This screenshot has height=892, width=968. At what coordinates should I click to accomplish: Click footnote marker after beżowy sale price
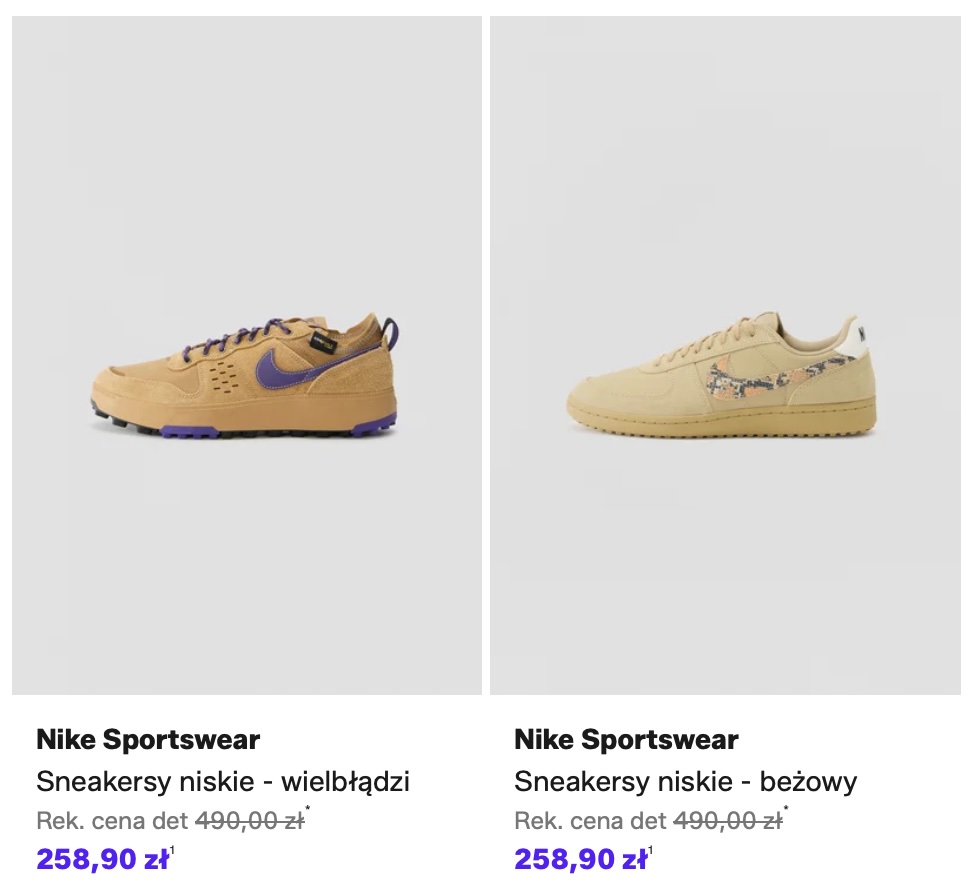(x=651, y=851)
